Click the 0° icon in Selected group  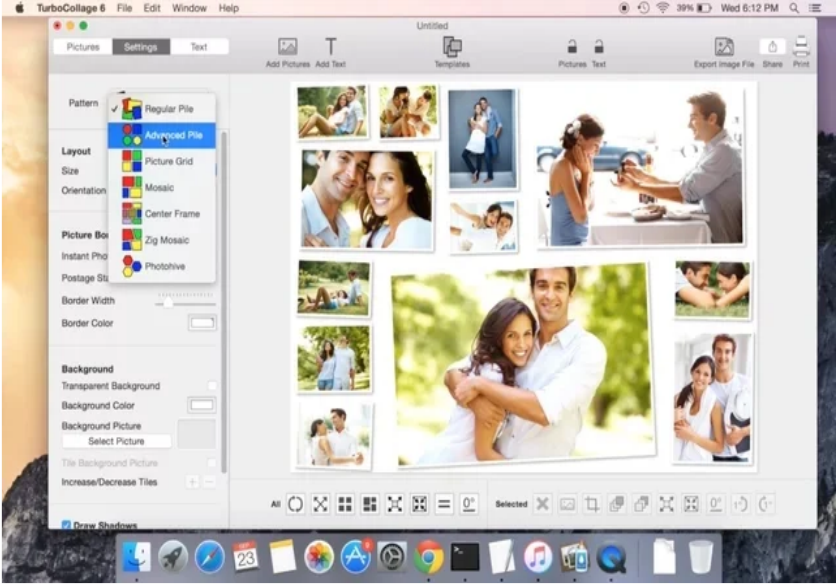(716, 504)
